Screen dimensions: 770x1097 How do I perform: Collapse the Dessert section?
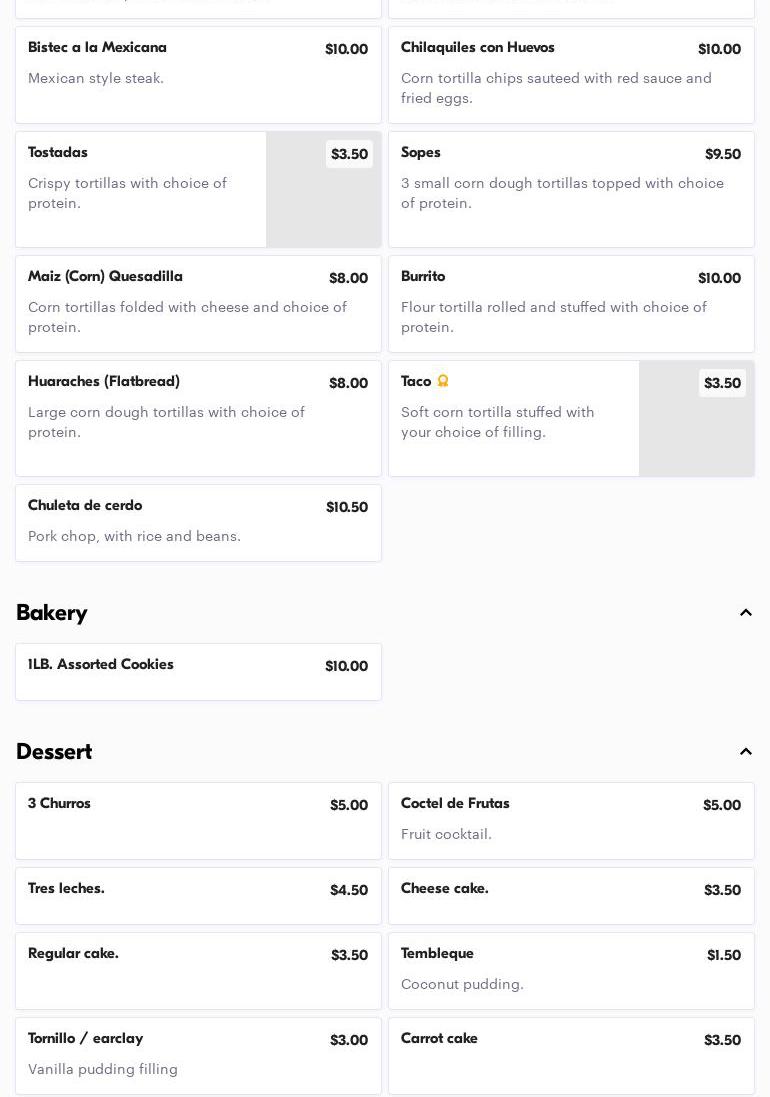745,752
